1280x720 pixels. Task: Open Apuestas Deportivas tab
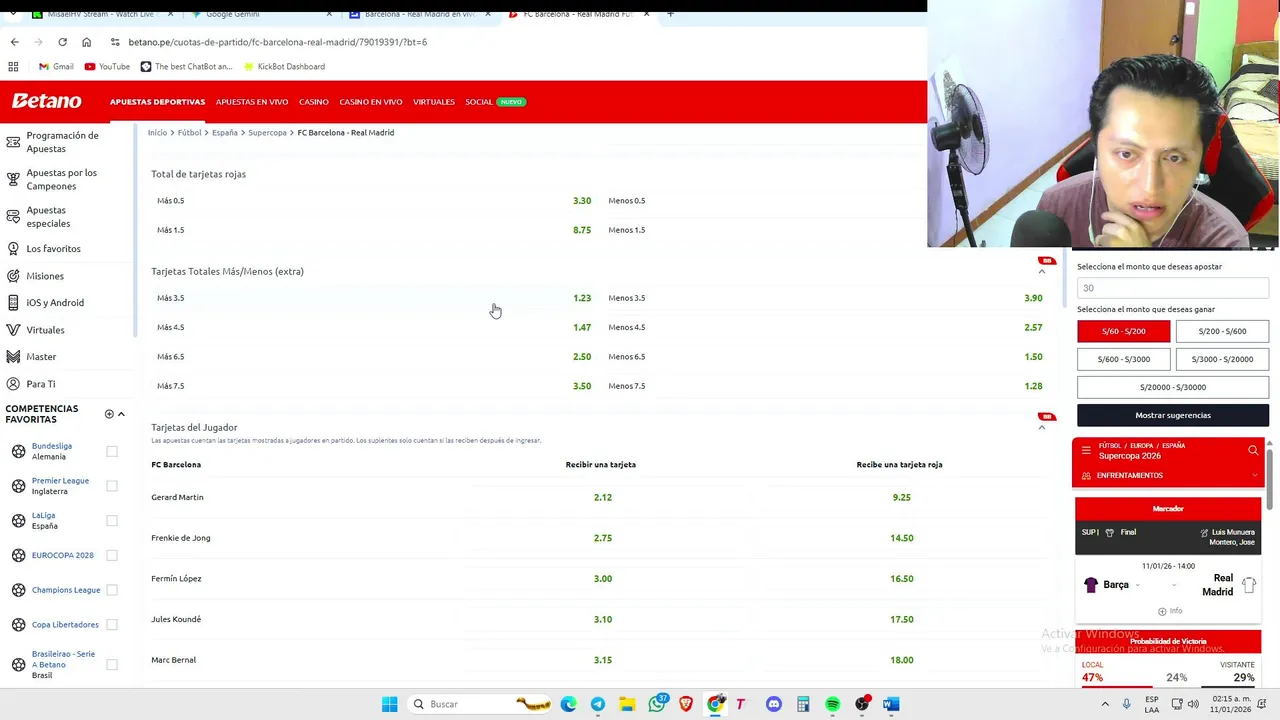(157, 102)
